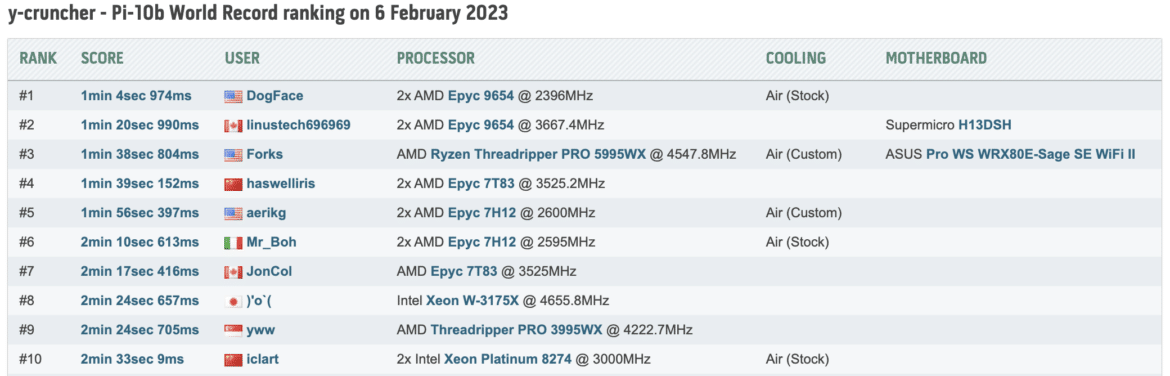Viewport: 1170px width, 376px height.
Task: Open DogFace user profile
Action: point(275,96)
